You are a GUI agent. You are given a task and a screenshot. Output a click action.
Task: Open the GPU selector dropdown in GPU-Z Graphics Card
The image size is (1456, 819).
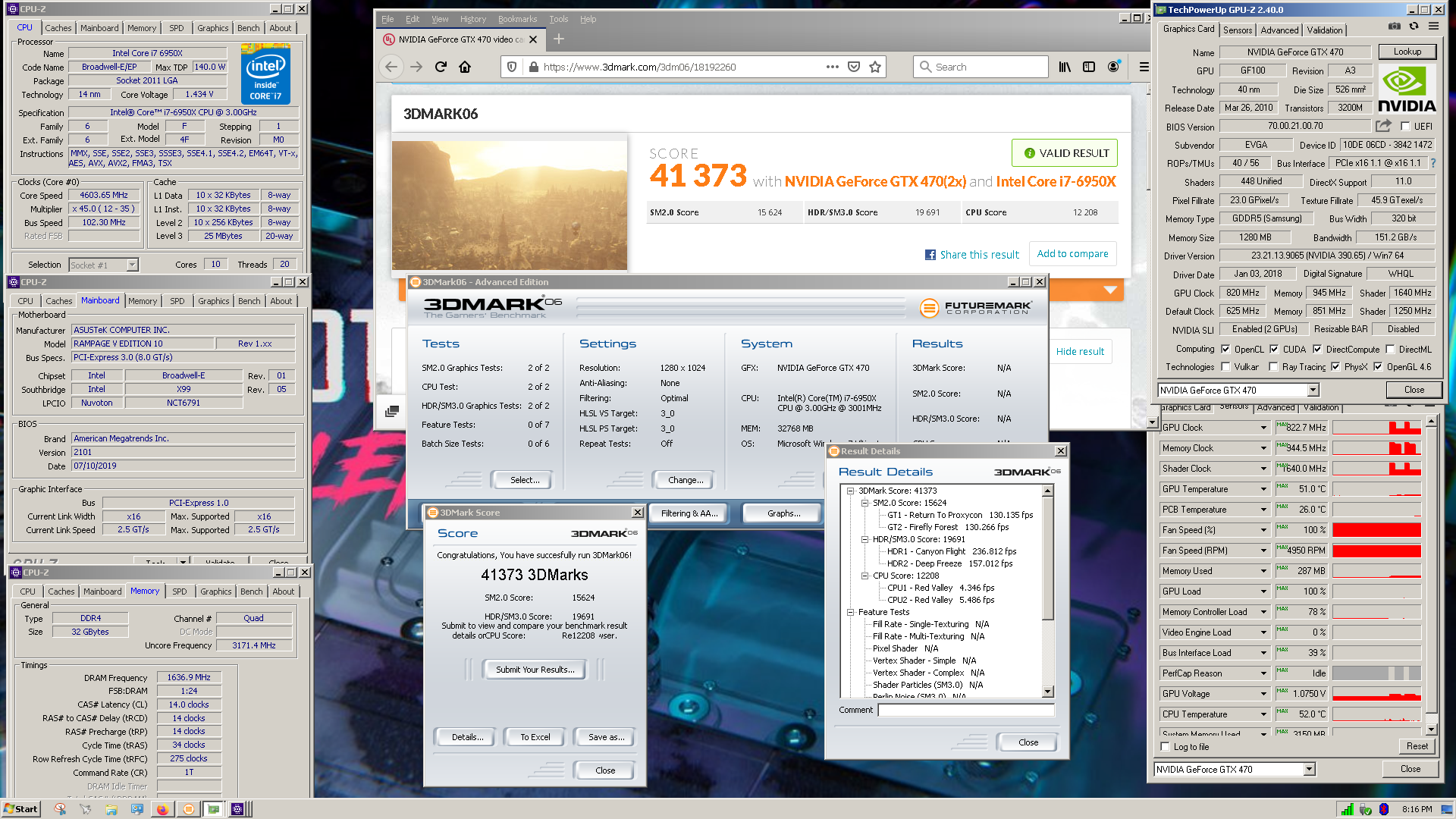(x=1313, y=390)
